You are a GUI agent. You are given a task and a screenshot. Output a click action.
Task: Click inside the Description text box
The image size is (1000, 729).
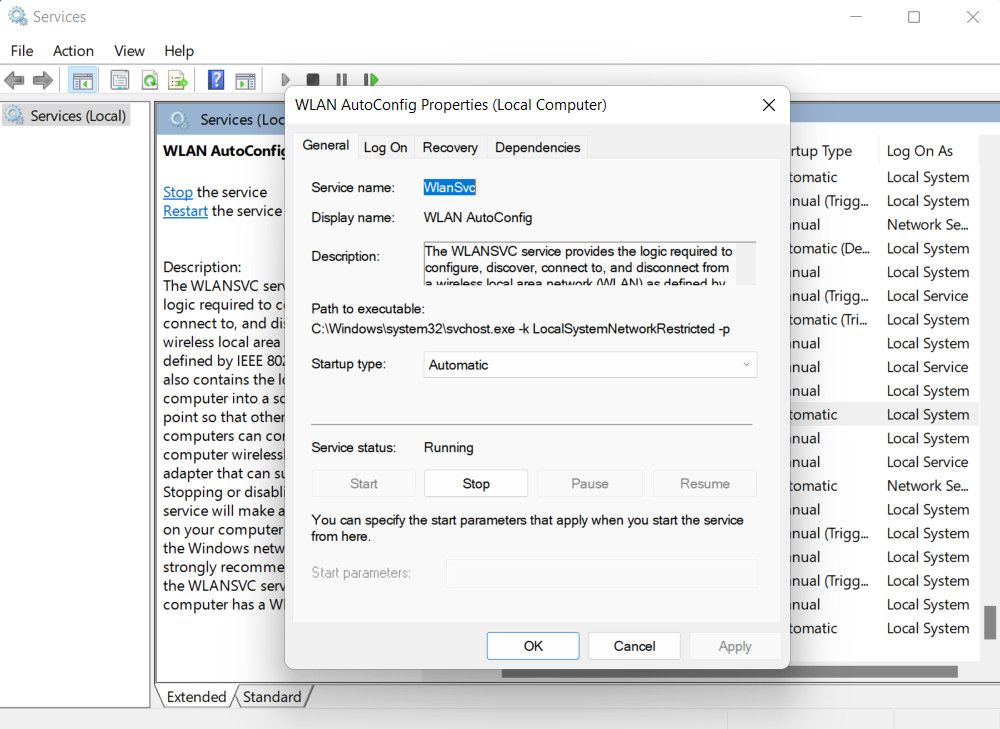click(579, 263)
